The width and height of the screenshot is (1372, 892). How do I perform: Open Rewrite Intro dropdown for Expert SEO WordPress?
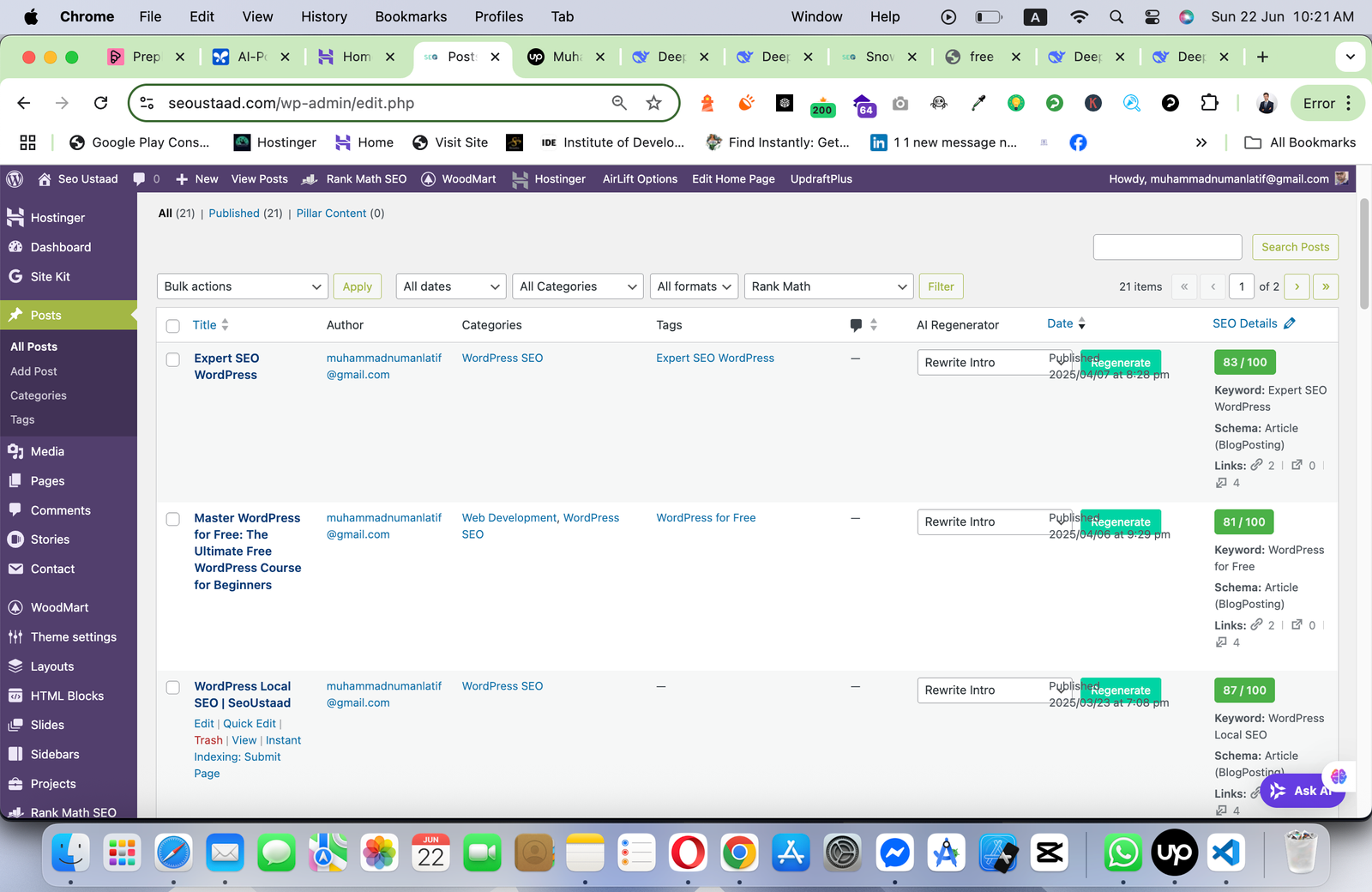(995, 363)
